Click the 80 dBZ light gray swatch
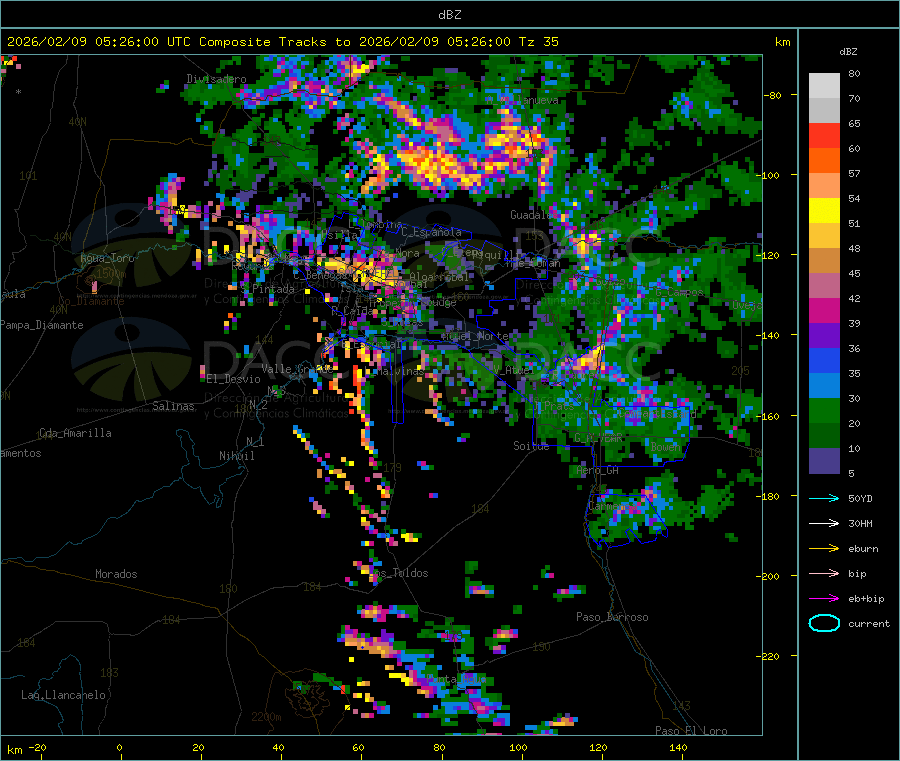Screen dimensions: 900x761 click(824, 86)
